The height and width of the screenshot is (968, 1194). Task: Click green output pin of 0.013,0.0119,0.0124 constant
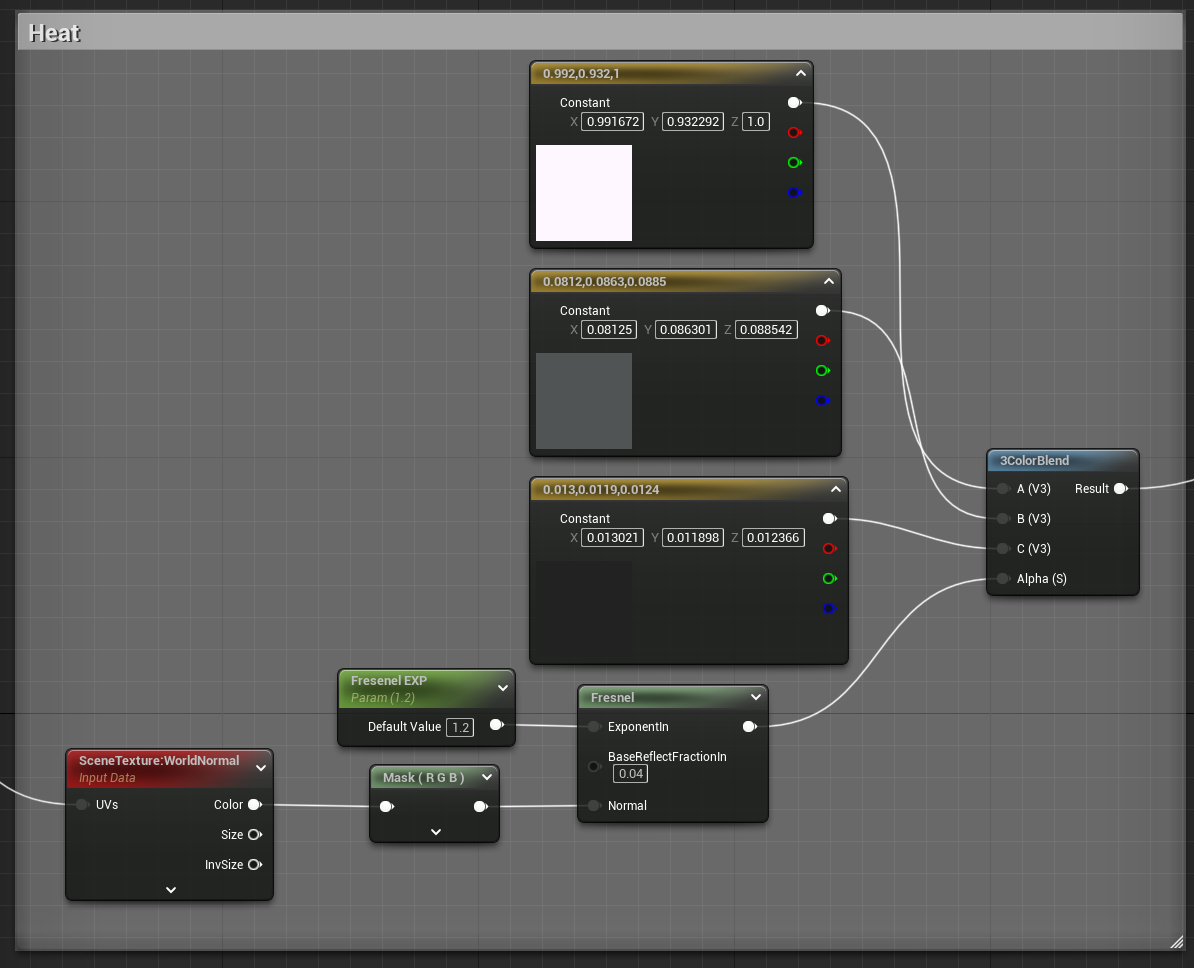pyautogui.click(x=830, y=578)
